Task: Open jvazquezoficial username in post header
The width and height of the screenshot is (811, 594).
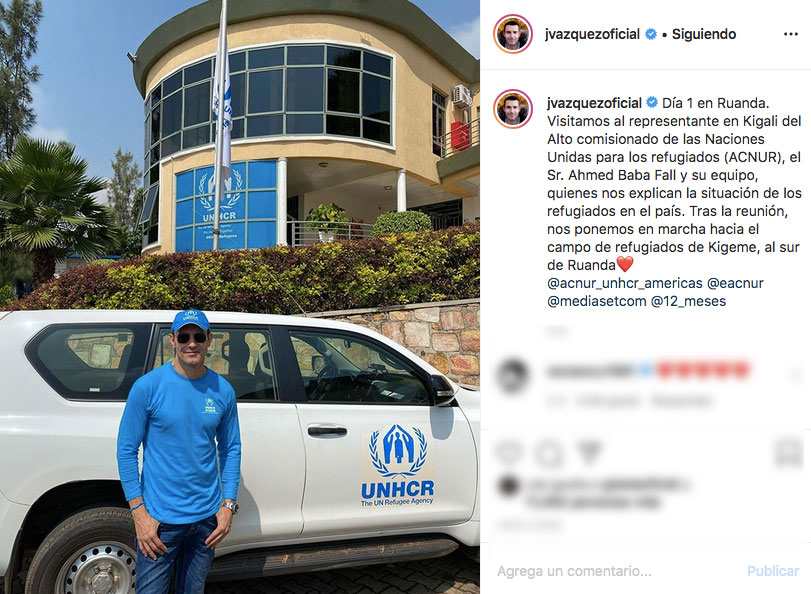Action: point(592,34)
